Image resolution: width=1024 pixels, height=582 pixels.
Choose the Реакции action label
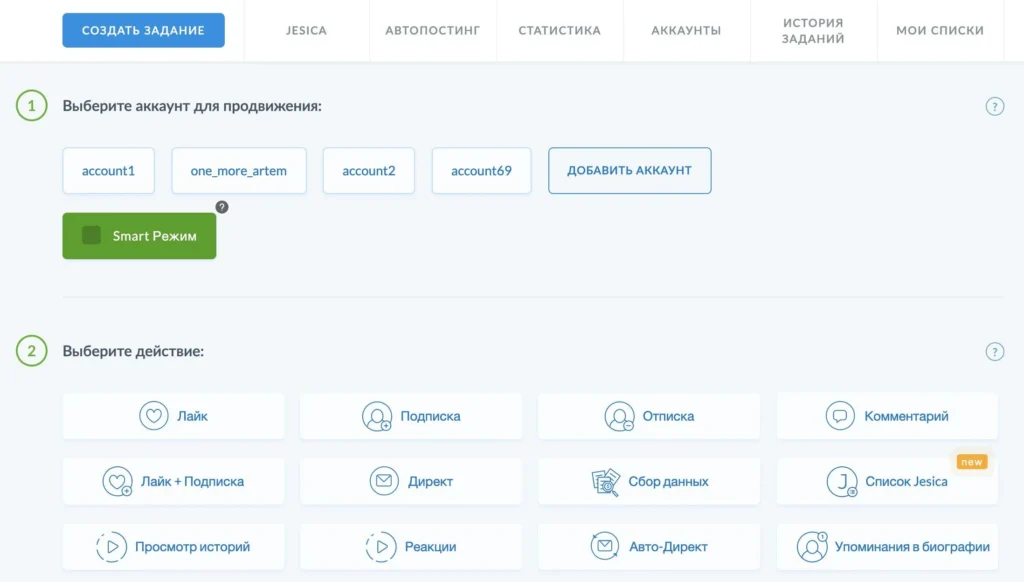(430, 547)
